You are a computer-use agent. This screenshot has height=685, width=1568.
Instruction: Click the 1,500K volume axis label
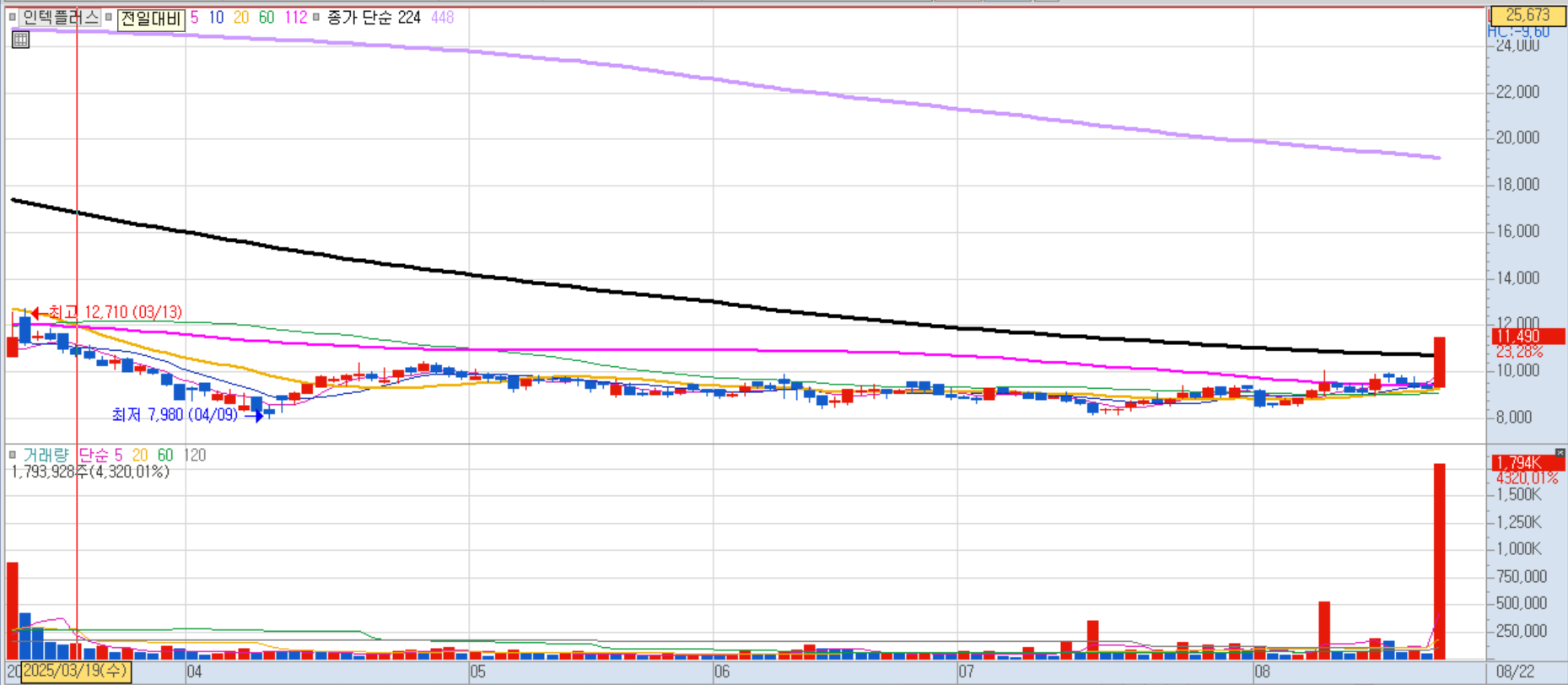pos(1518,494)
